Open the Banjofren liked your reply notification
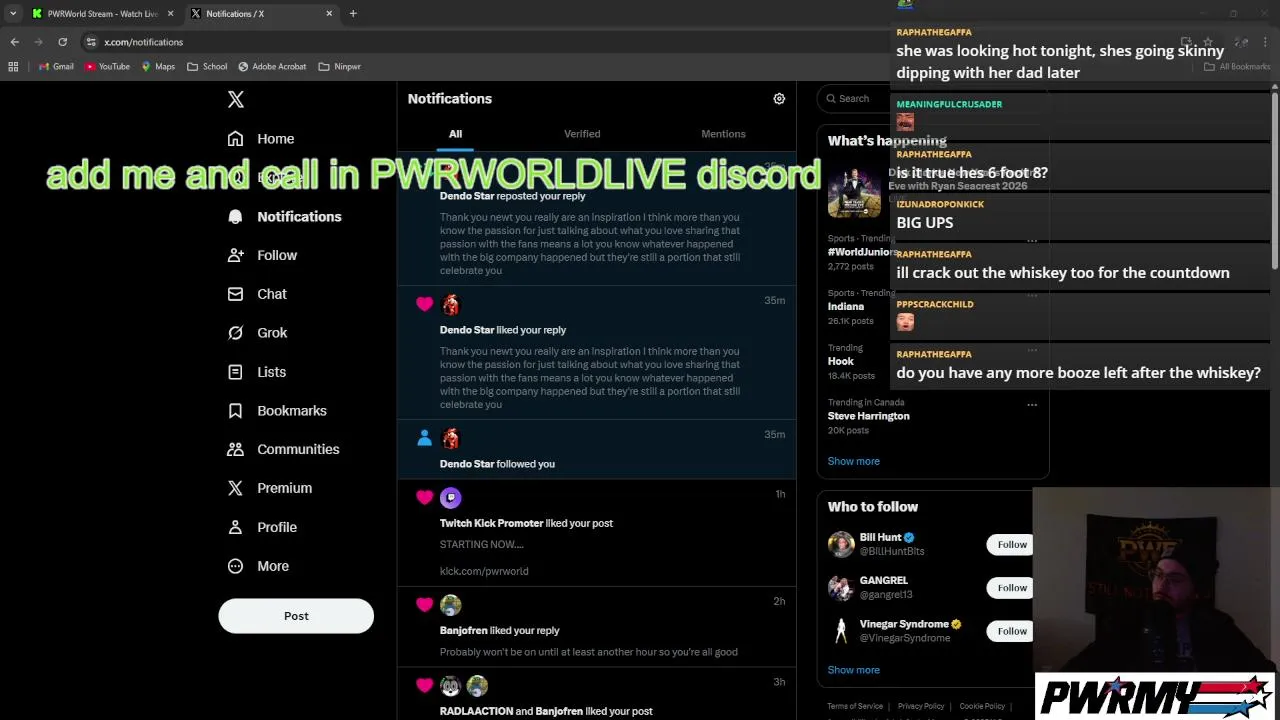Viewport: 1280px width, 720px height. tap(597, 626)
